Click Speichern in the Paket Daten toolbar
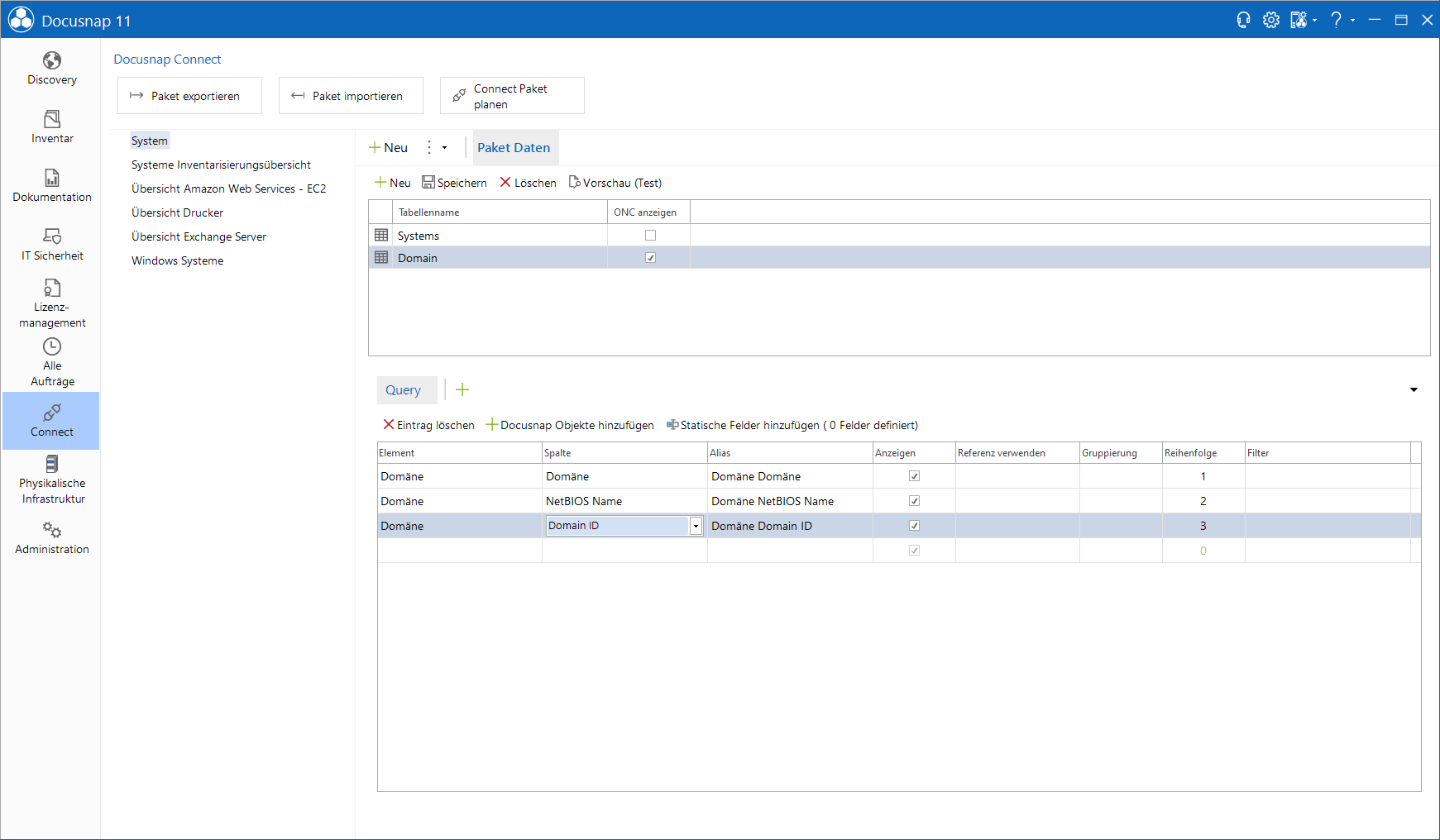Screen dimensions: 1440x840 click(x=454, y=183)
